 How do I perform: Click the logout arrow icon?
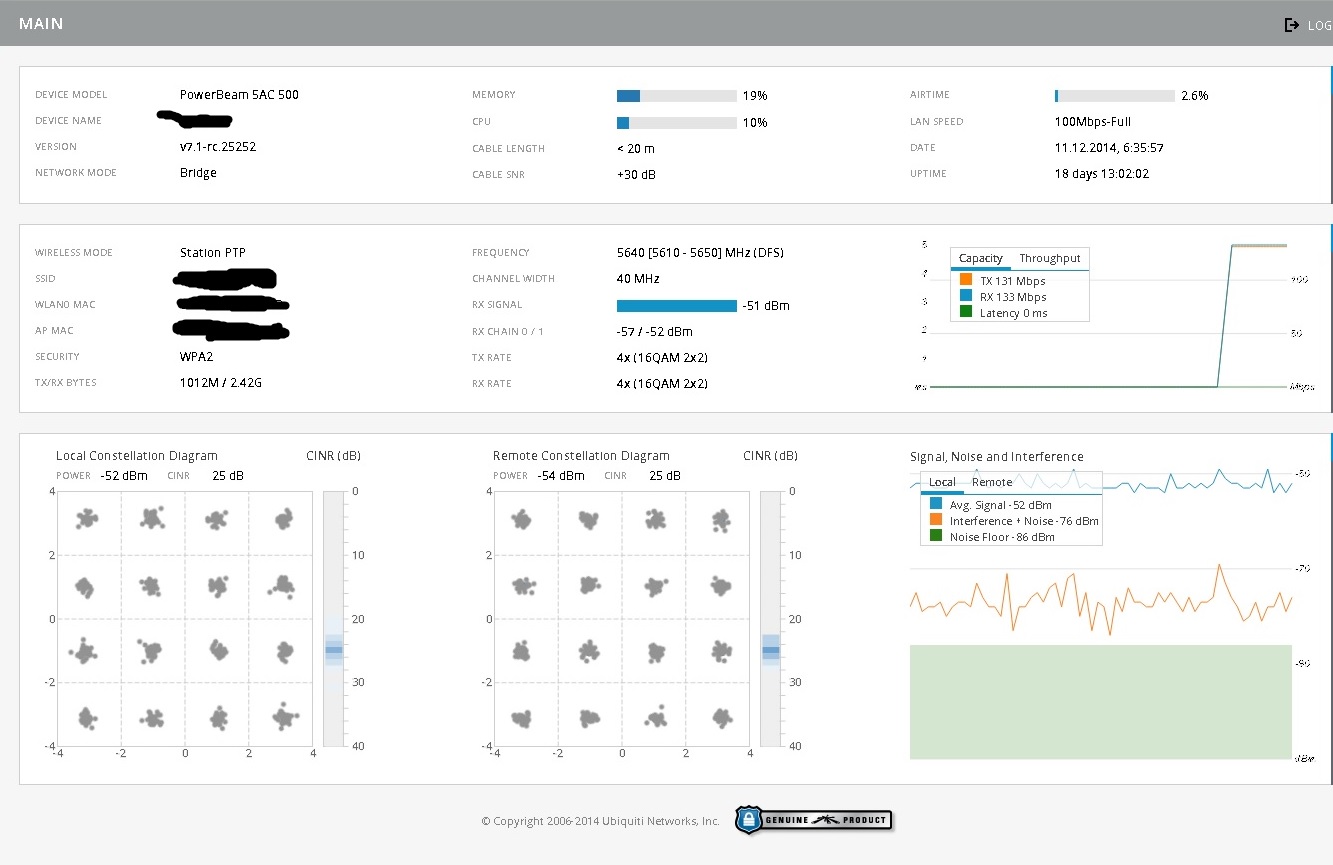point(1292,25)
